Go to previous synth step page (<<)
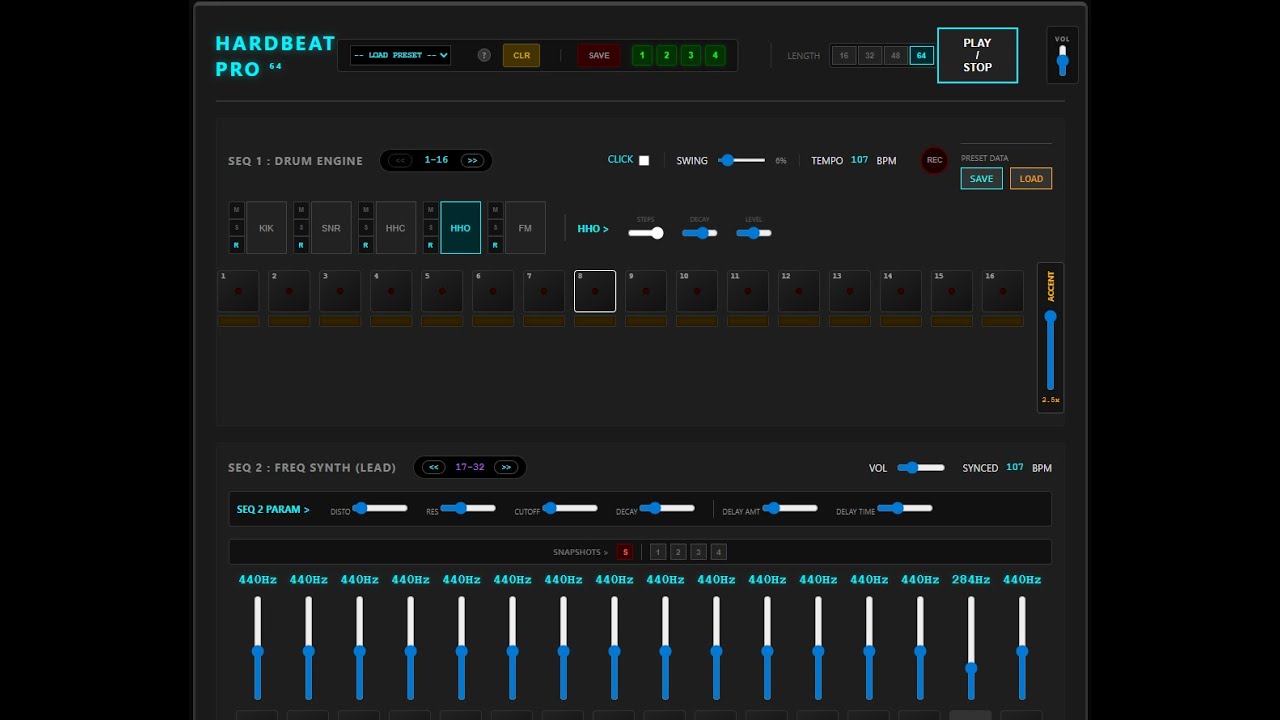Viewport: 1280px width, 720px height. [x=434, y=467]
